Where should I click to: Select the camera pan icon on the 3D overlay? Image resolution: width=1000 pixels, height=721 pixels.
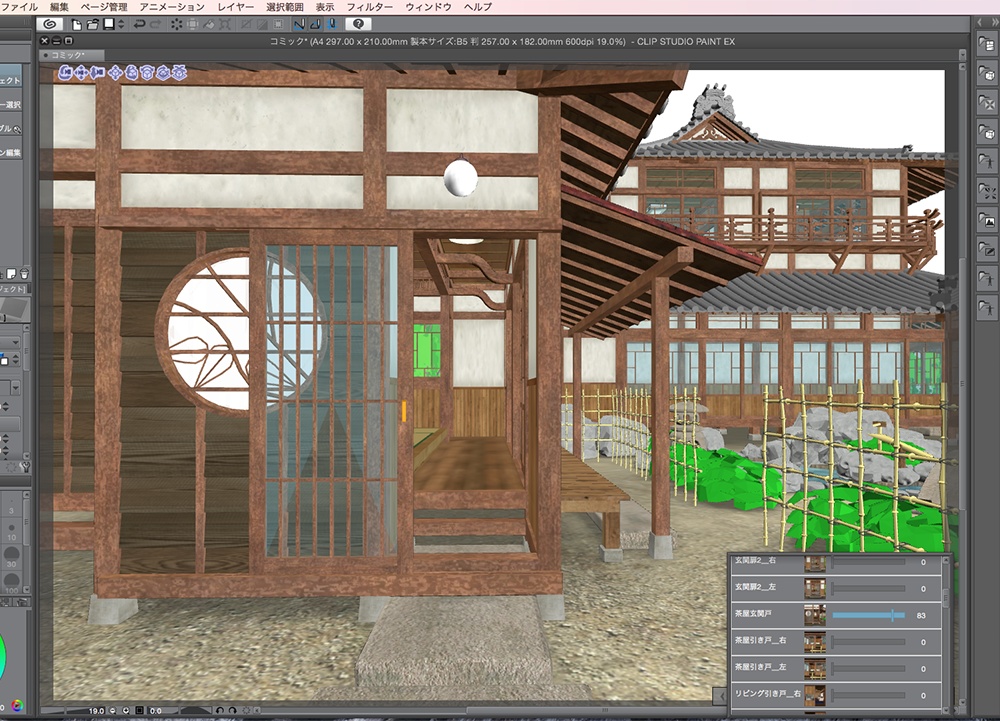click(81, 72)
